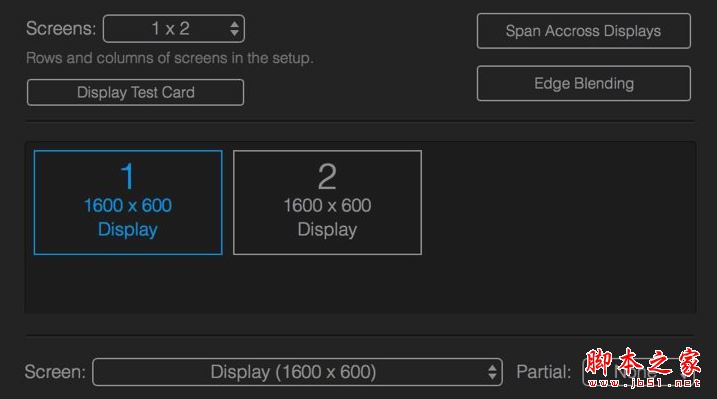
Task: Click the stepper arrows on Screens dropdown
Action: point(234,29)
